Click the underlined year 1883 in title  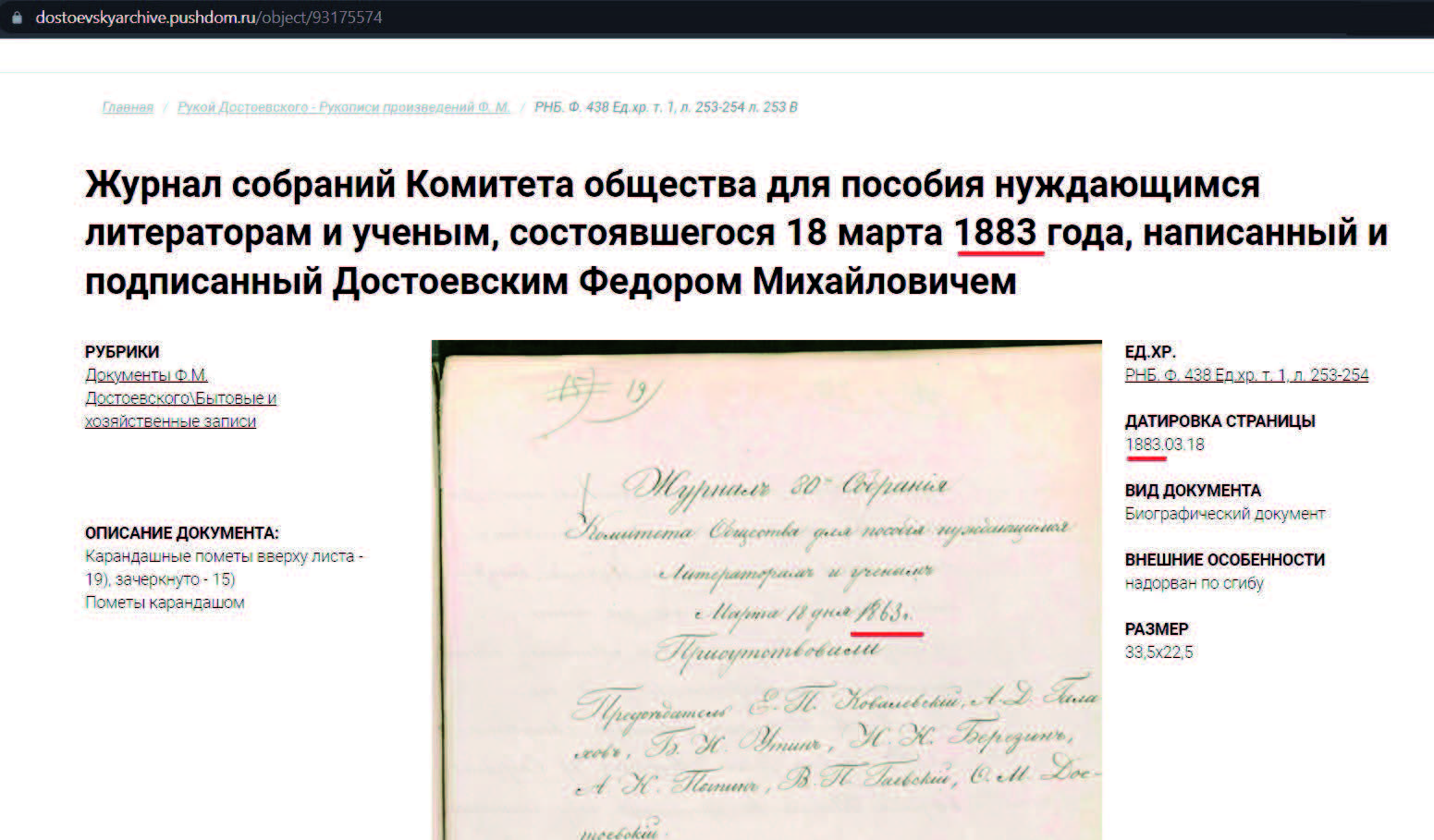pyautogui.click(x=997, y=232)
